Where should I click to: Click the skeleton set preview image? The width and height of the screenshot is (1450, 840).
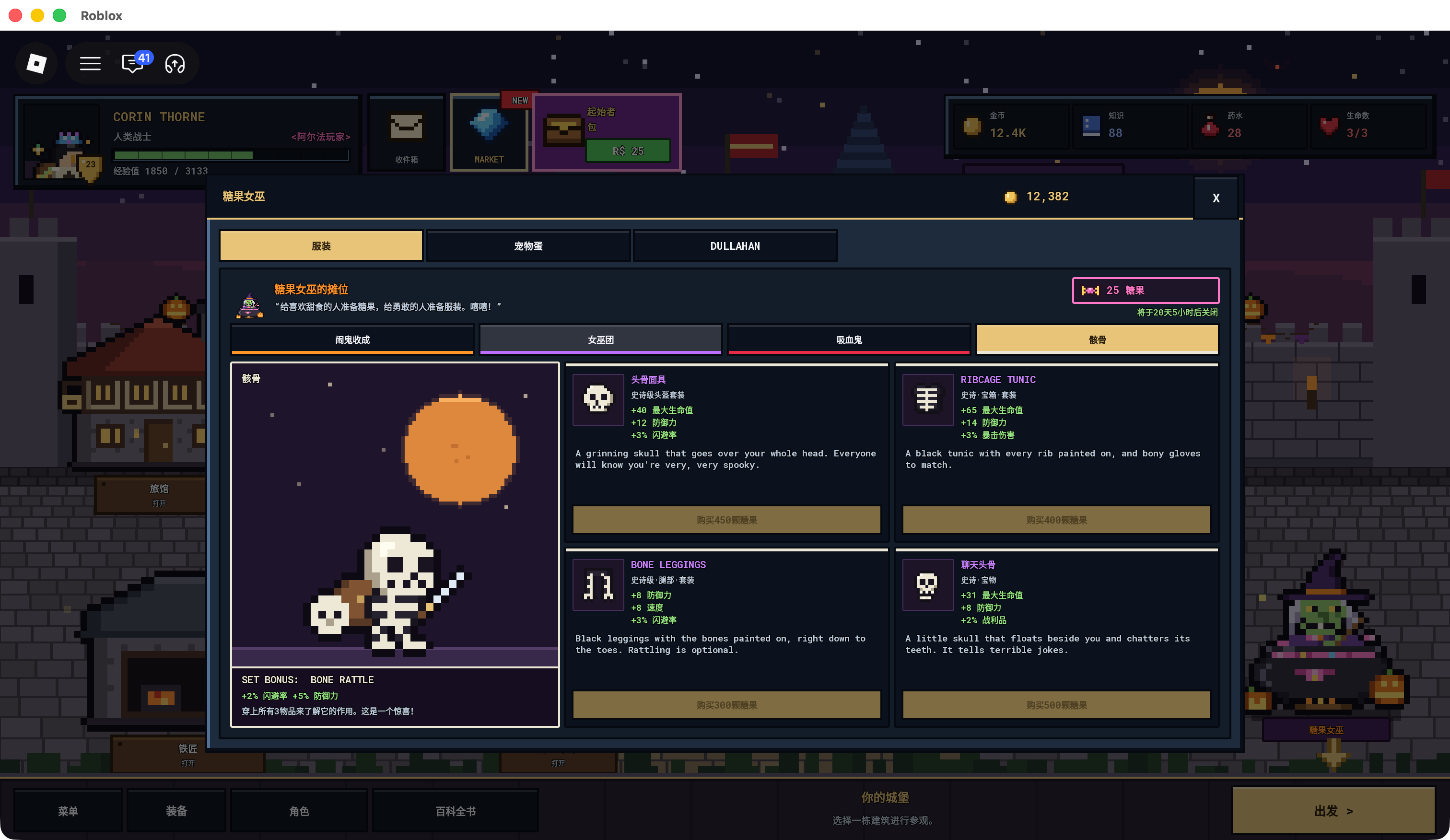(x=395, y=515)
